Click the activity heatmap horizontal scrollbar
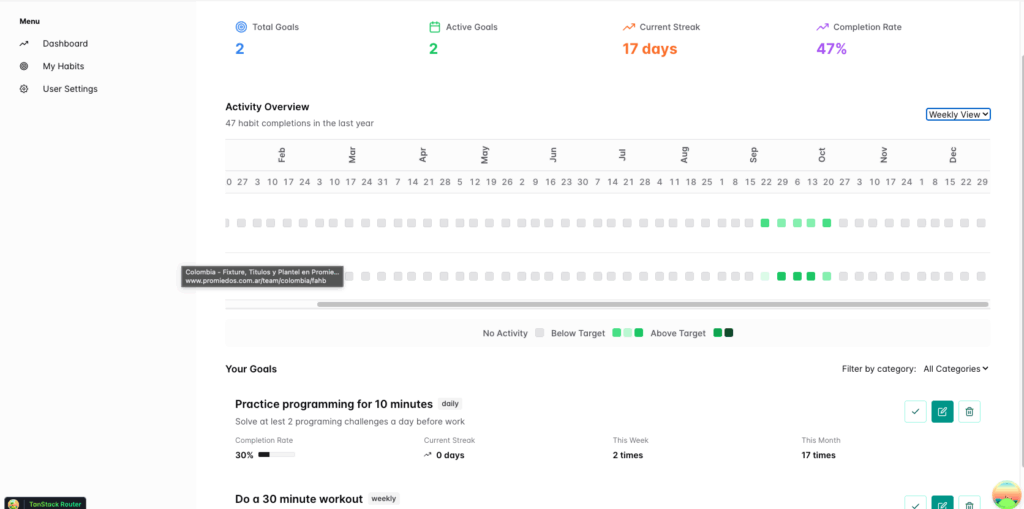The width and height of the screenshot is (1024, 509). coord(652,304)
